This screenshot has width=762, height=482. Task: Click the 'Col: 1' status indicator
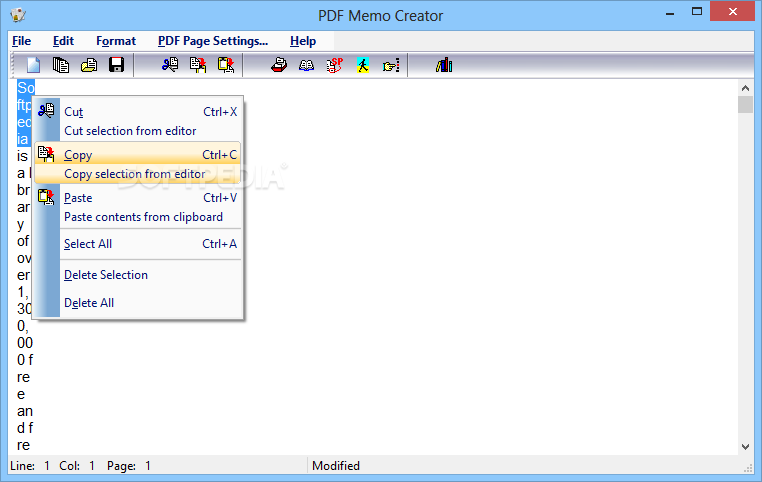point(77,466)
